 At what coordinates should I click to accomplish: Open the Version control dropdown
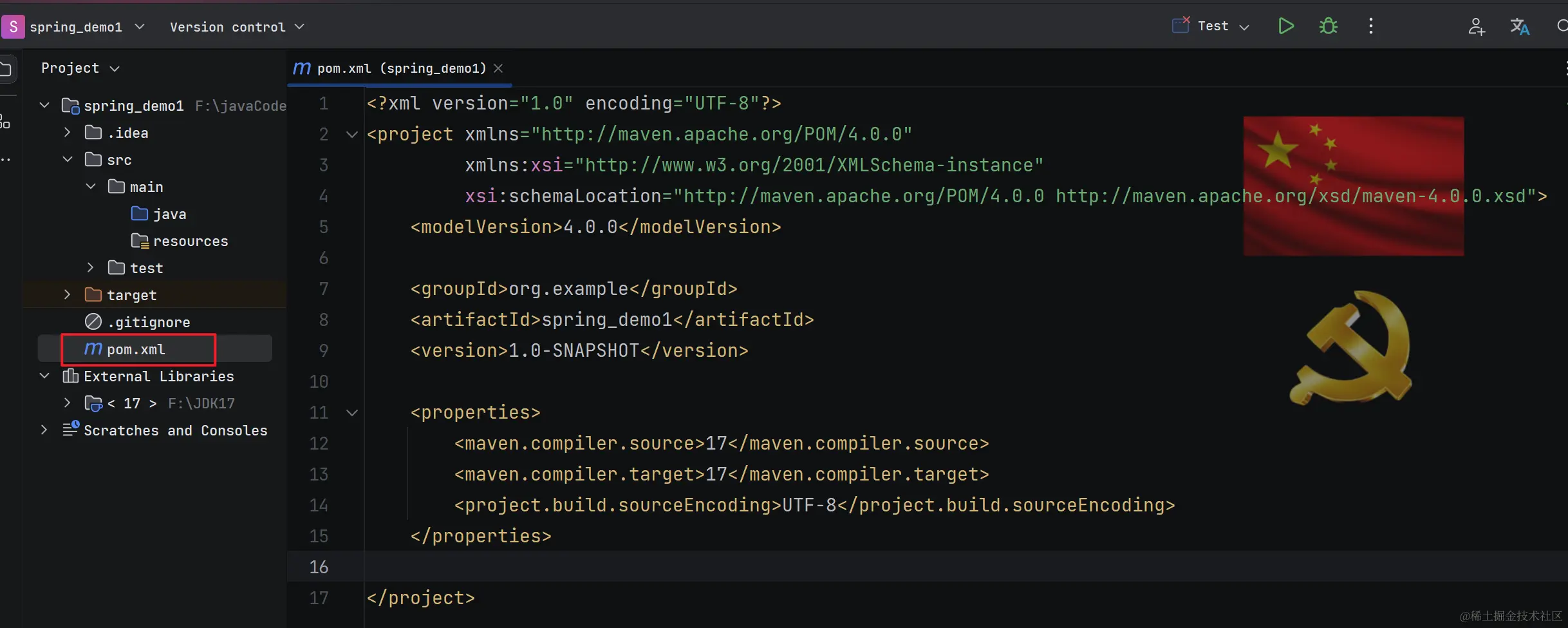237,26
